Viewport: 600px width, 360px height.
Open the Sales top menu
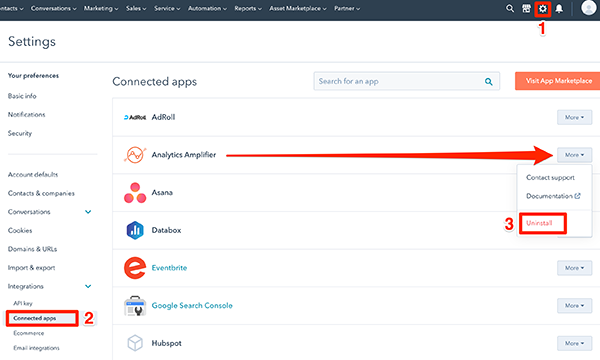(x=136, y=8)
